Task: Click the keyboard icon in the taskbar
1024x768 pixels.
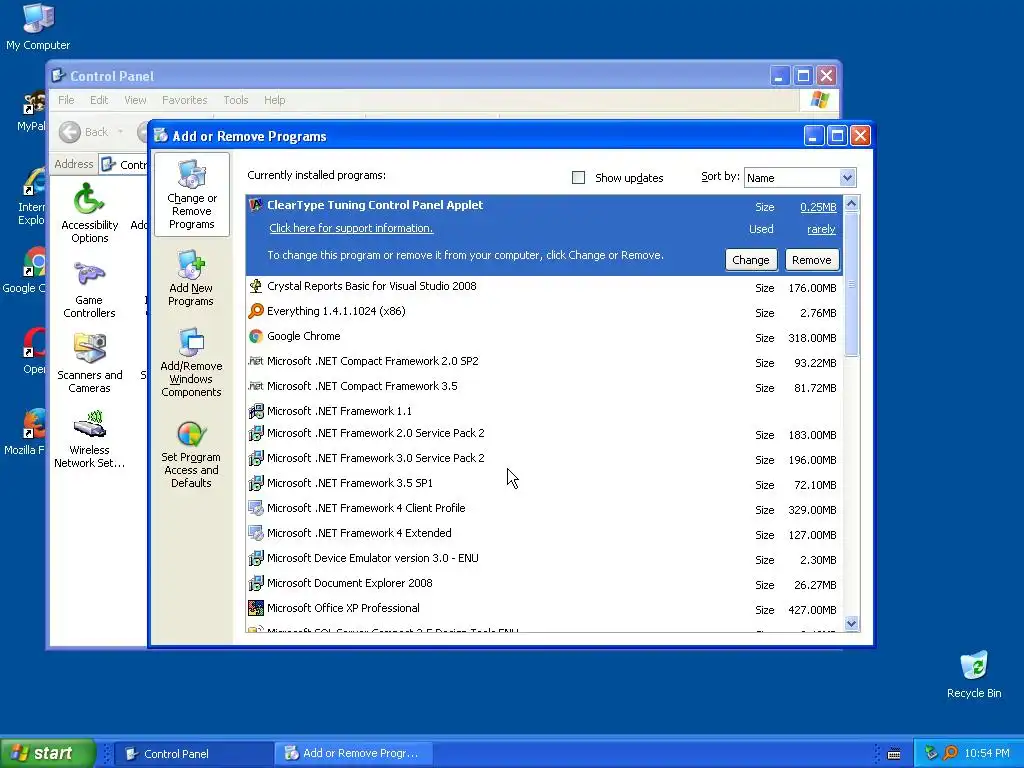Action: point(894,754)
